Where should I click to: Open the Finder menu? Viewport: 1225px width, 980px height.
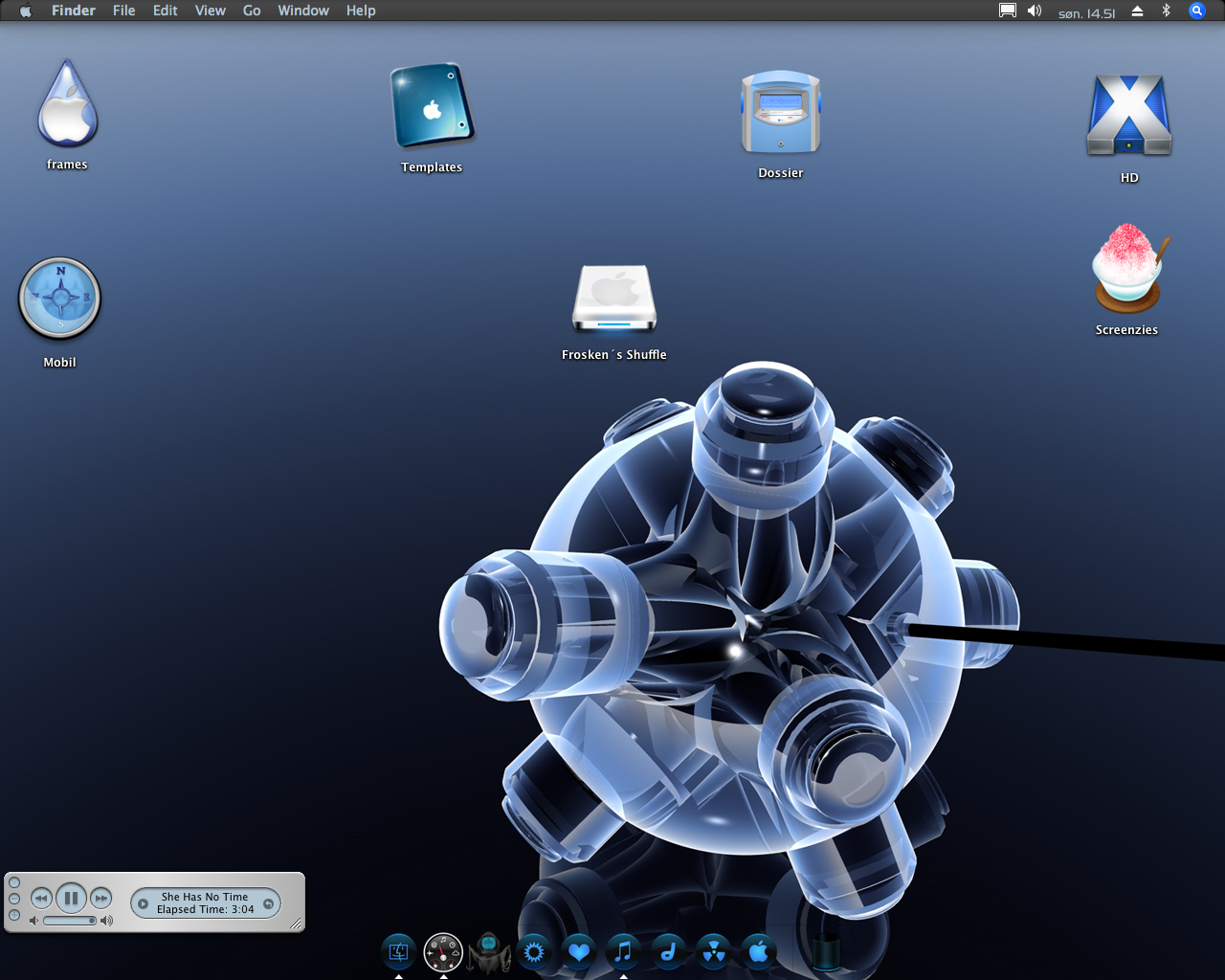click(74, 11)
